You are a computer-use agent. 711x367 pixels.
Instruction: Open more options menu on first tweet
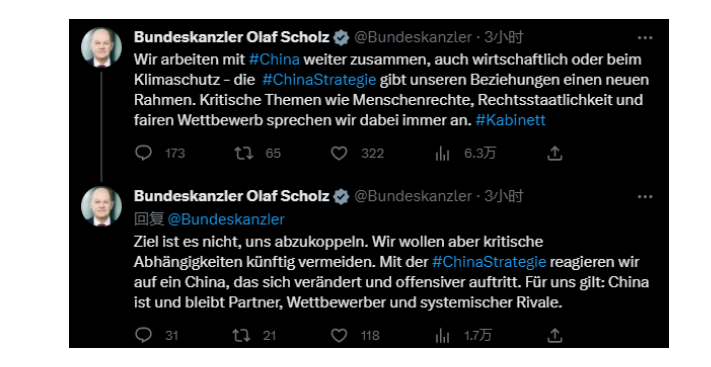(x=645, y=38)
